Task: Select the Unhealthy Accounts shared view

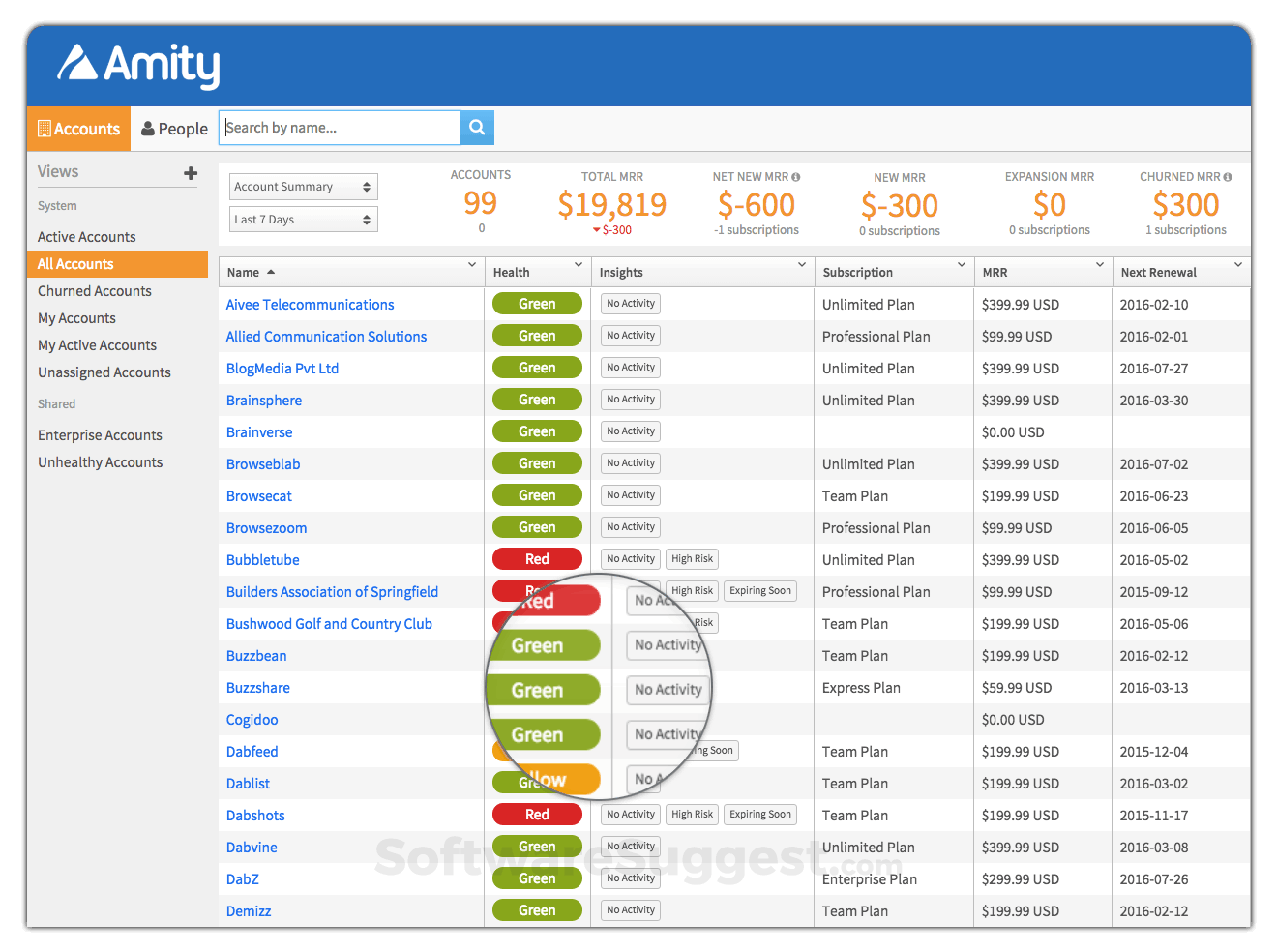Action: point(100,461)
